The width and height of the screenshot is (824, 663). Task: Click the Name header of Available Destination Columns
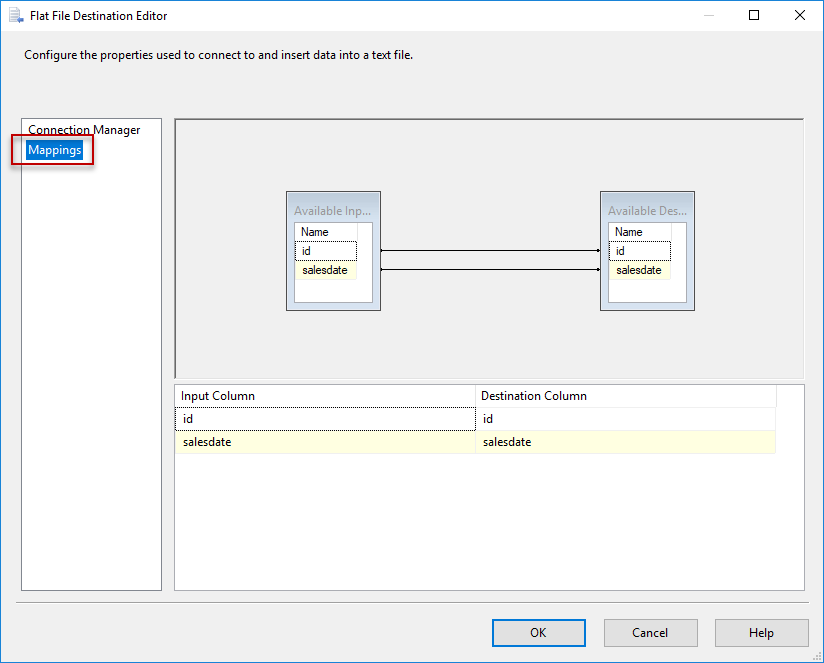(628, 231)
